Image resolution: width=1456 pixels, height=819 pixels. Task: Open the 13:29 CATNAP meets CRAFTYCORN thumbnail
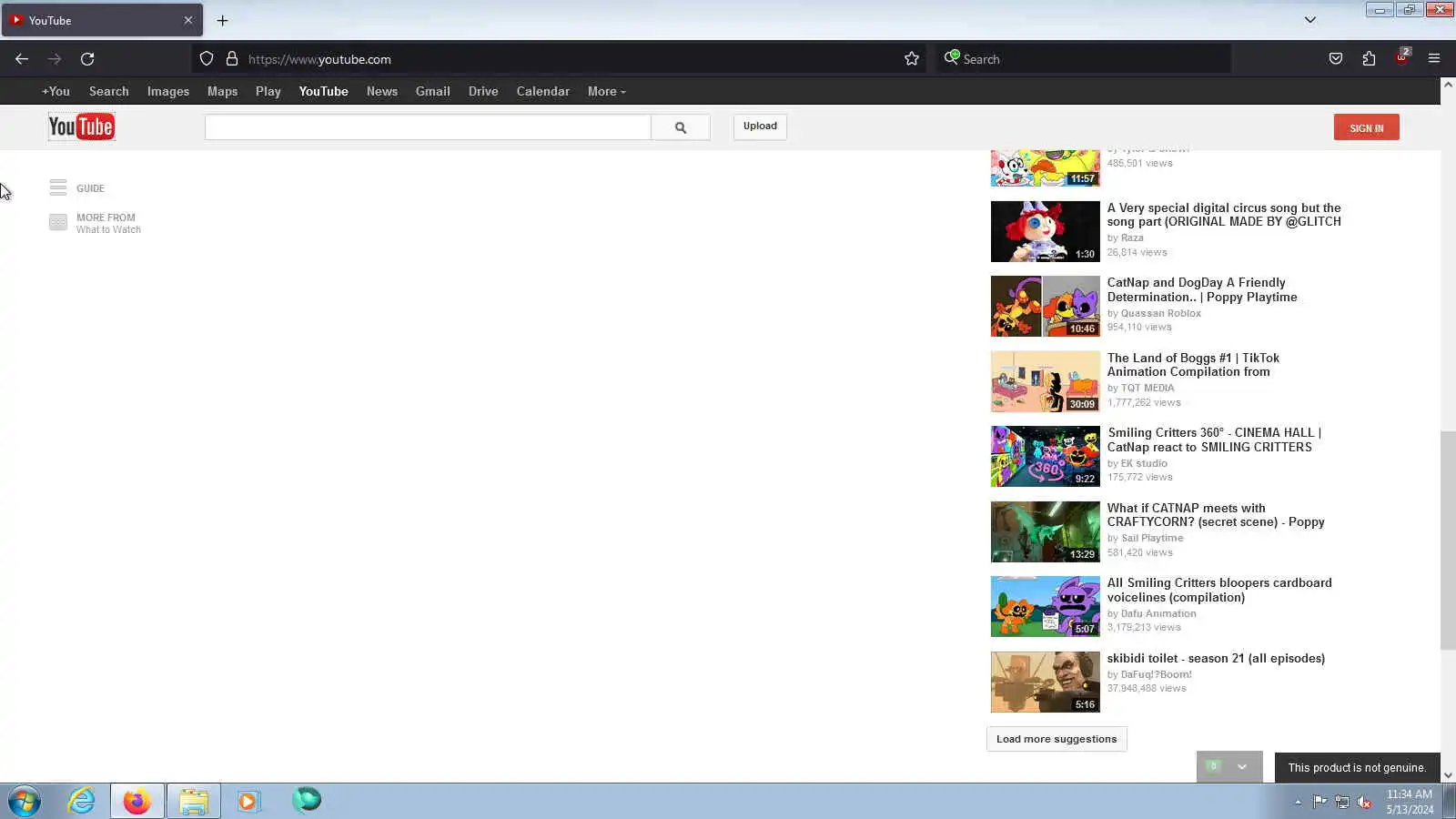click(x=1045, y=531)
